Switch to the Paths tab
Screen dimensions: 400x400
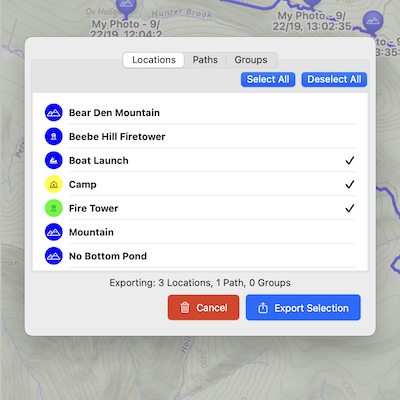click(x=205, y=60)
